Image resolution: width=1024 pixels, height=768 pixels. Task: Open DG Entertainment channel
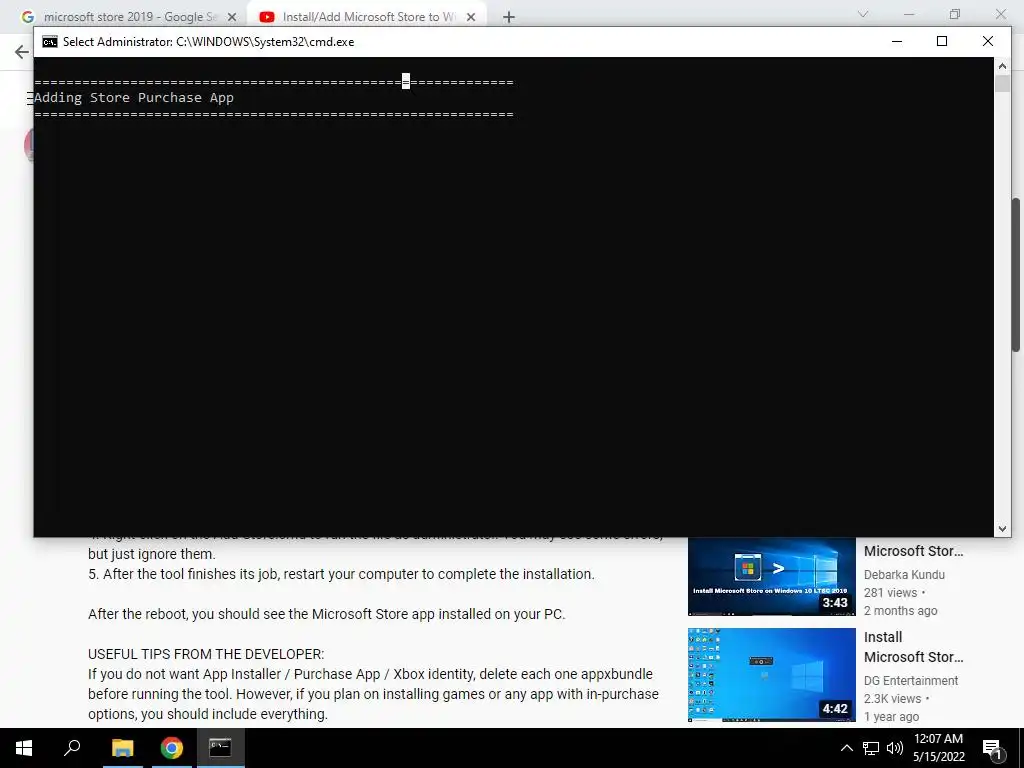[910, 680]
